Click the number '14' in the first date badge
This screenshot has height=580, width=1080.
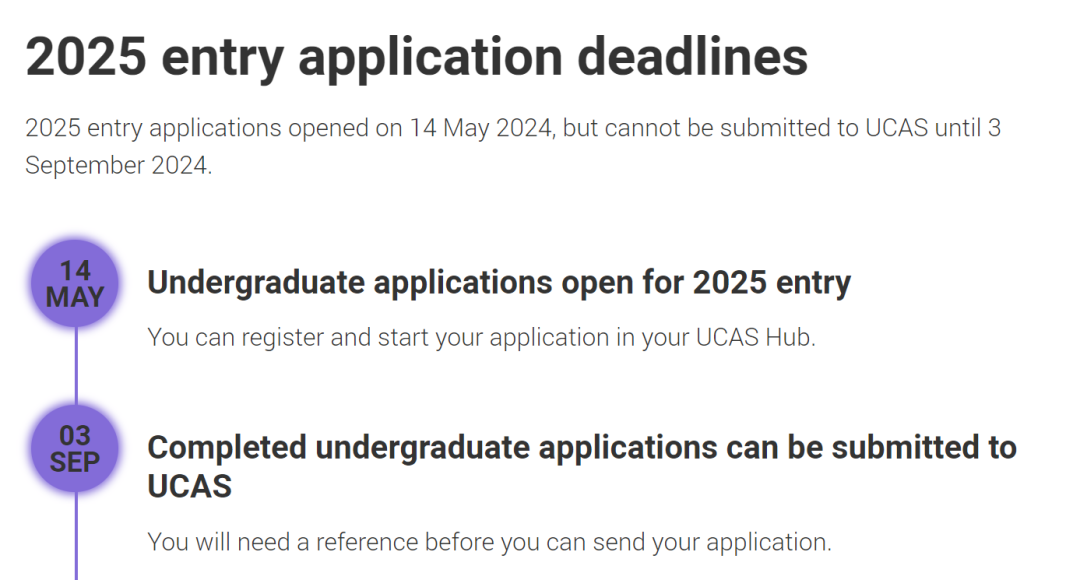pos(75,270)
